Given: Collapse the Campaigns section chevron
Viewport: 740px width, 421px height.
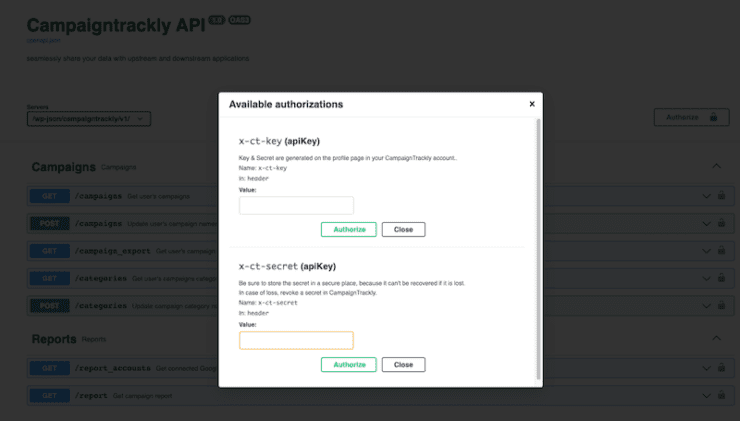Looking at the screenshot, I should [716, 167].
